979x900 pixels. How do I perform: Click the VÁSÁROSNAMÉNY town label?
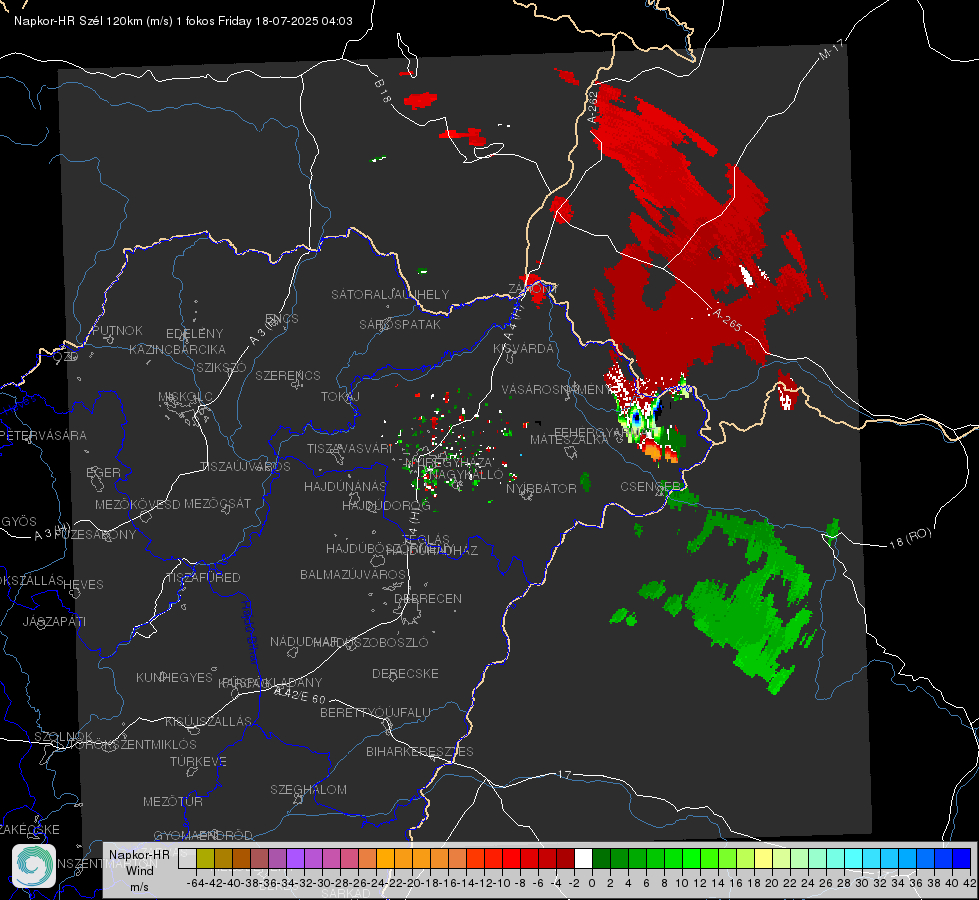click(556, 389)
